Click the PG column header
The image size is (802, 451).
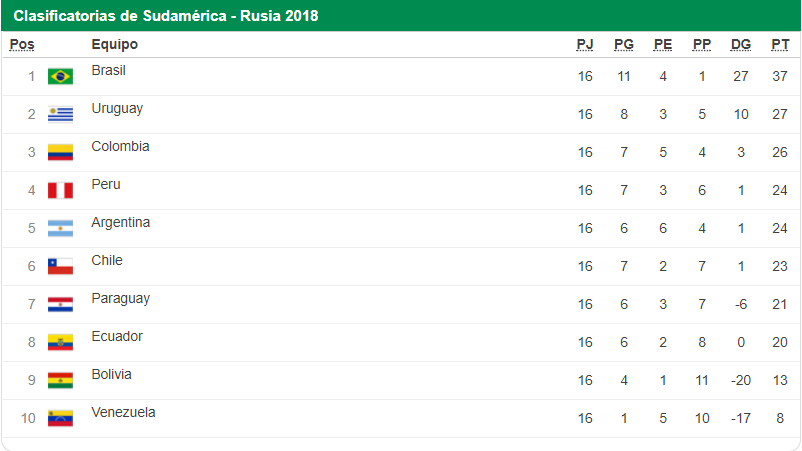(623, 44)
